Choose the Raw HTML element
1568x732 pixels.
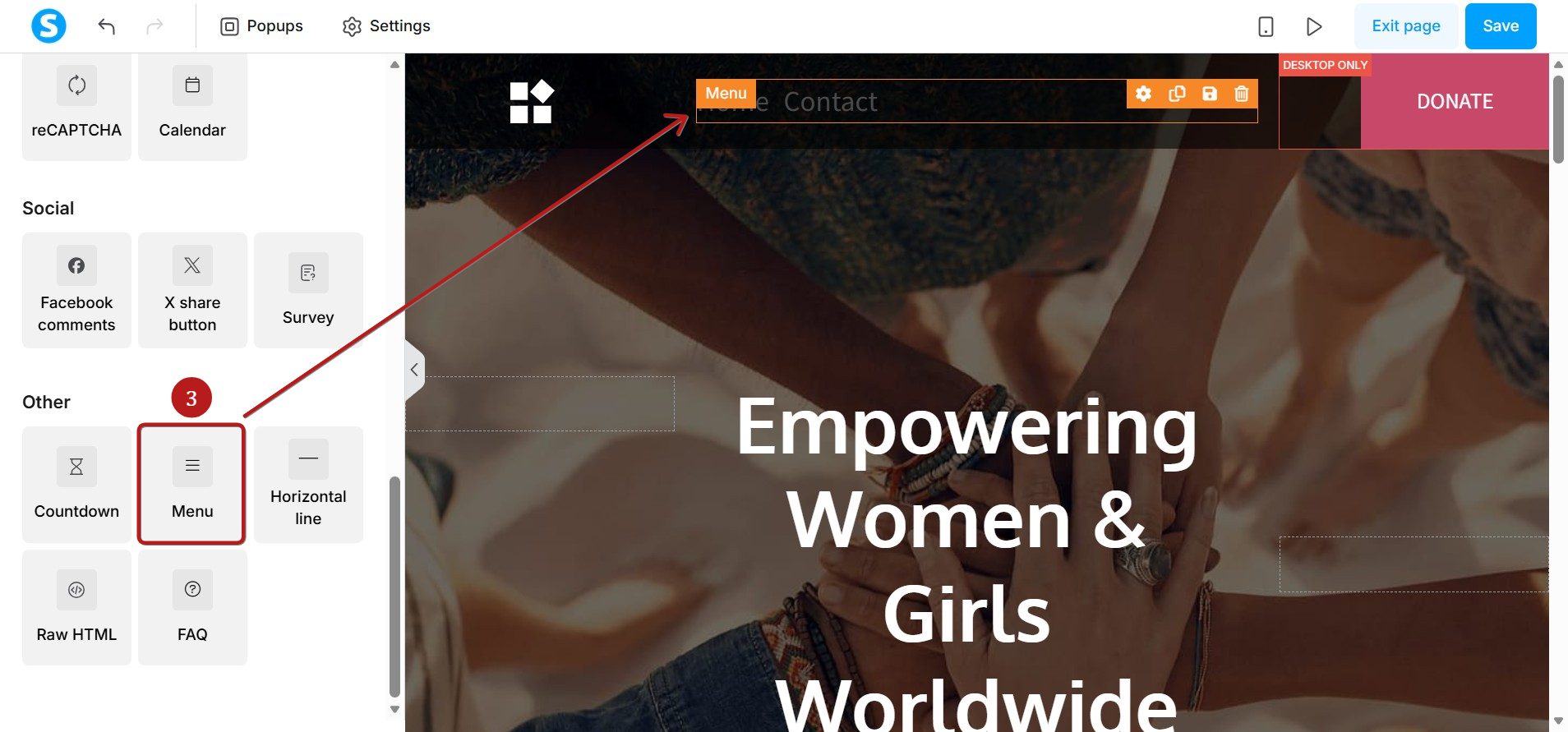pyautogui.click(x=76, y=607)
